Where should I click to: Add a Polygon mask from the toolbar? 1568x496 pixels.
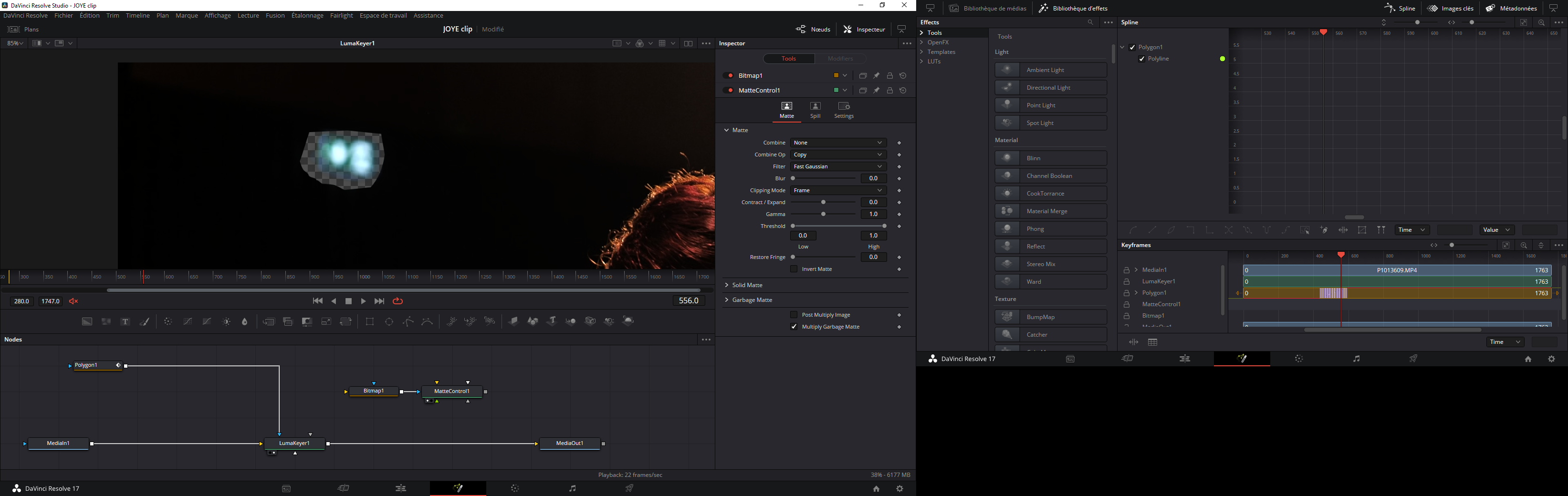click(x=408, y=321)
